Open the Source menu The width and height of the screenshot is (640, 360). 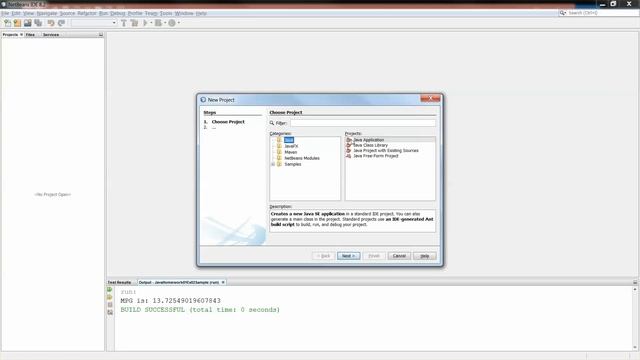tap(67, 13)
